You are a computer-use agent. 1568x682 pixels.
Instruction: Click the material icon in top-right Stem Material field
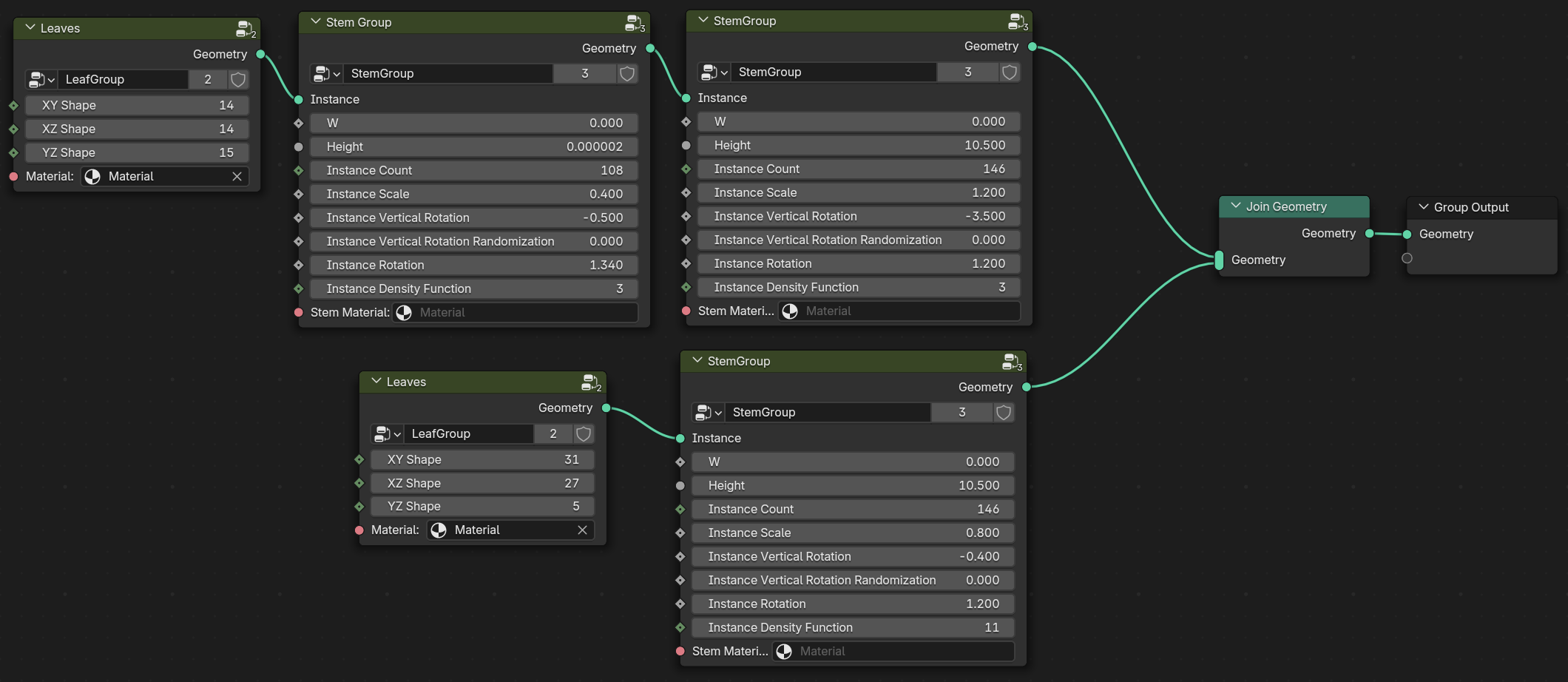click(790, 311)
